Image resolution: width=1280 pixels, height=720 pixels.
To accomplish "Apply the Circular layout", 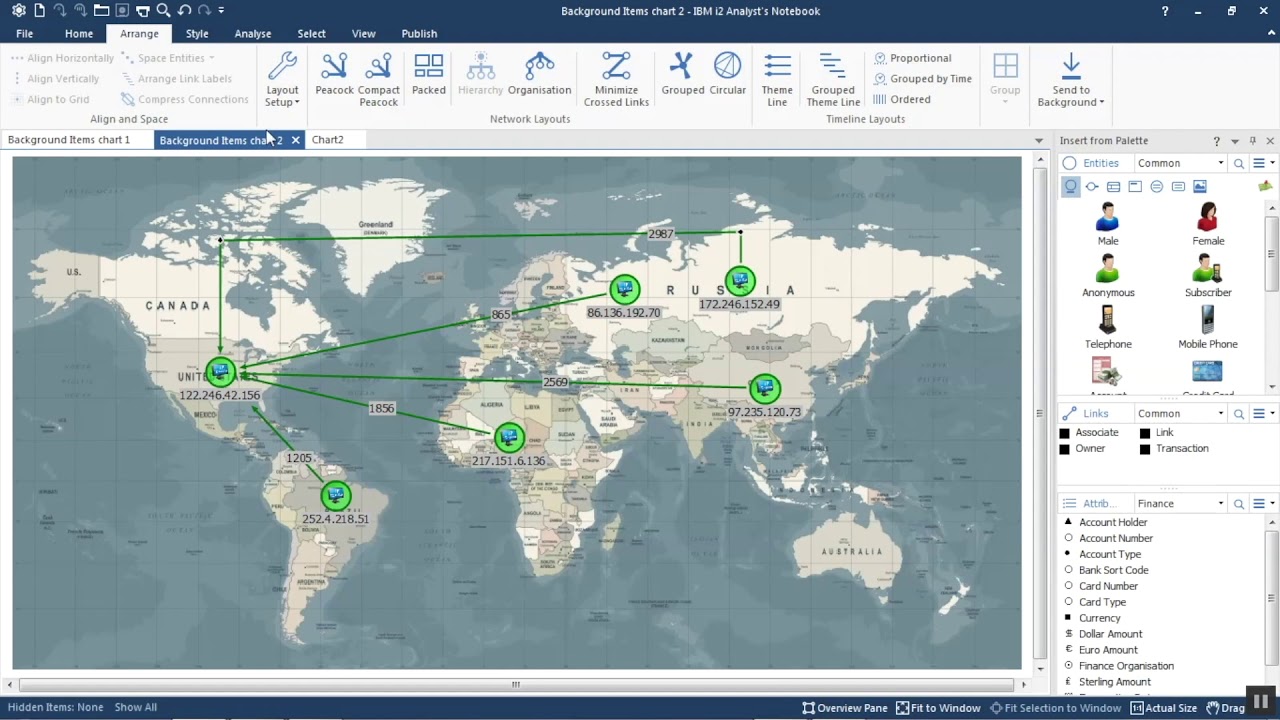I will tap(727, 76).
